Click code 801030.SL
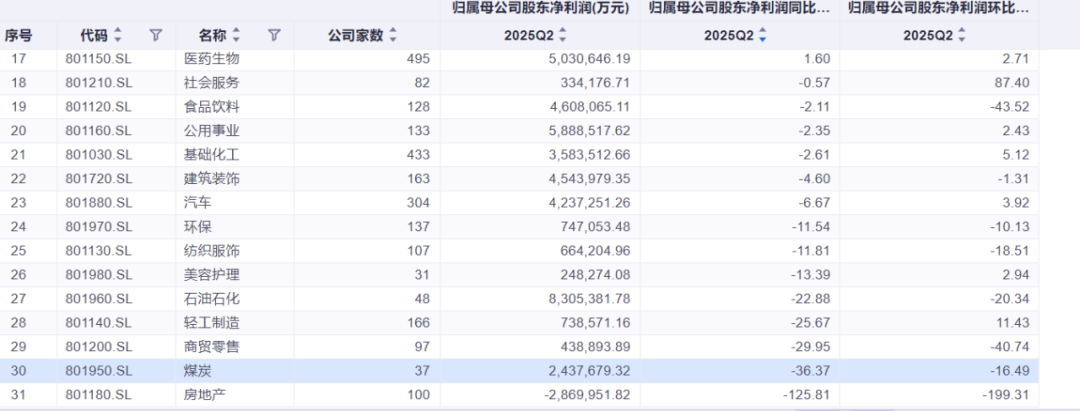Image resolution: width=1080 pixels, height=411 pixels. coord(98,155)
